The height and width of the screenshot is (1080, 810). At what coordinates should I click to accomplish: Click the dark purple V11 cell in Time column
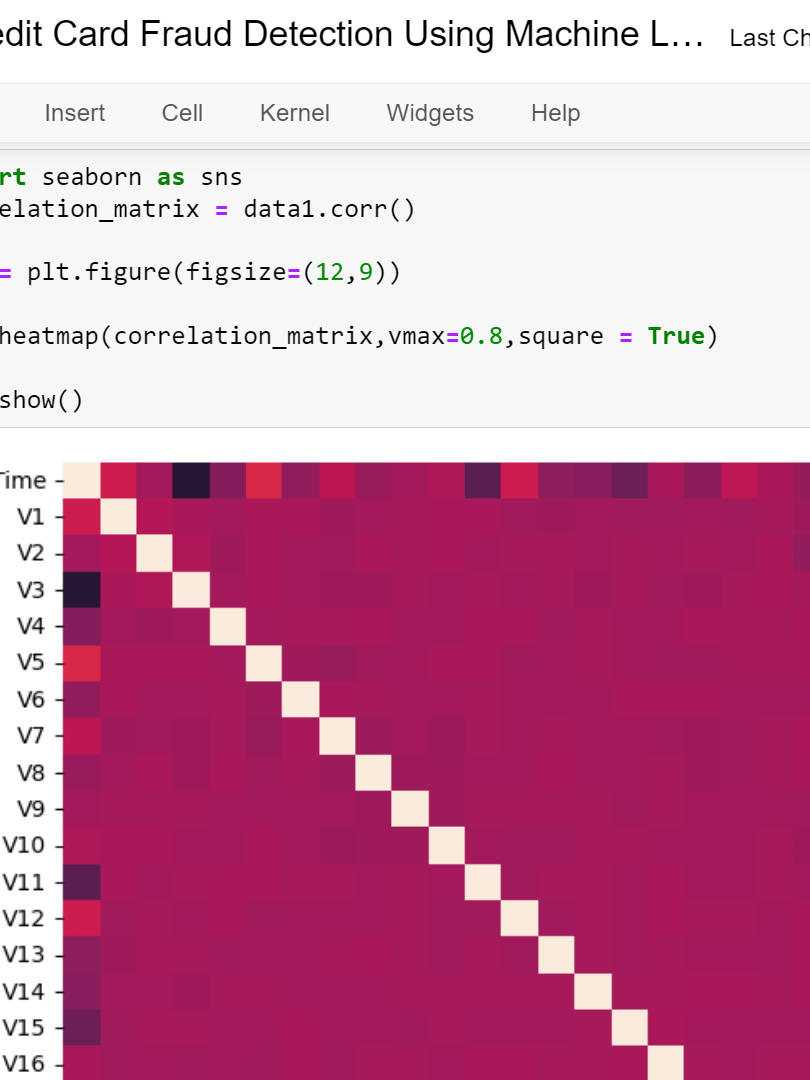click(x=82, y=882)
